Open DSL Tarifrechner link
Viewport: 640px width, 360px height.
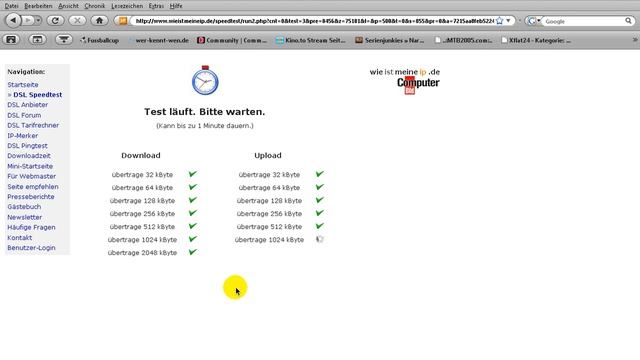pos(33,125)
